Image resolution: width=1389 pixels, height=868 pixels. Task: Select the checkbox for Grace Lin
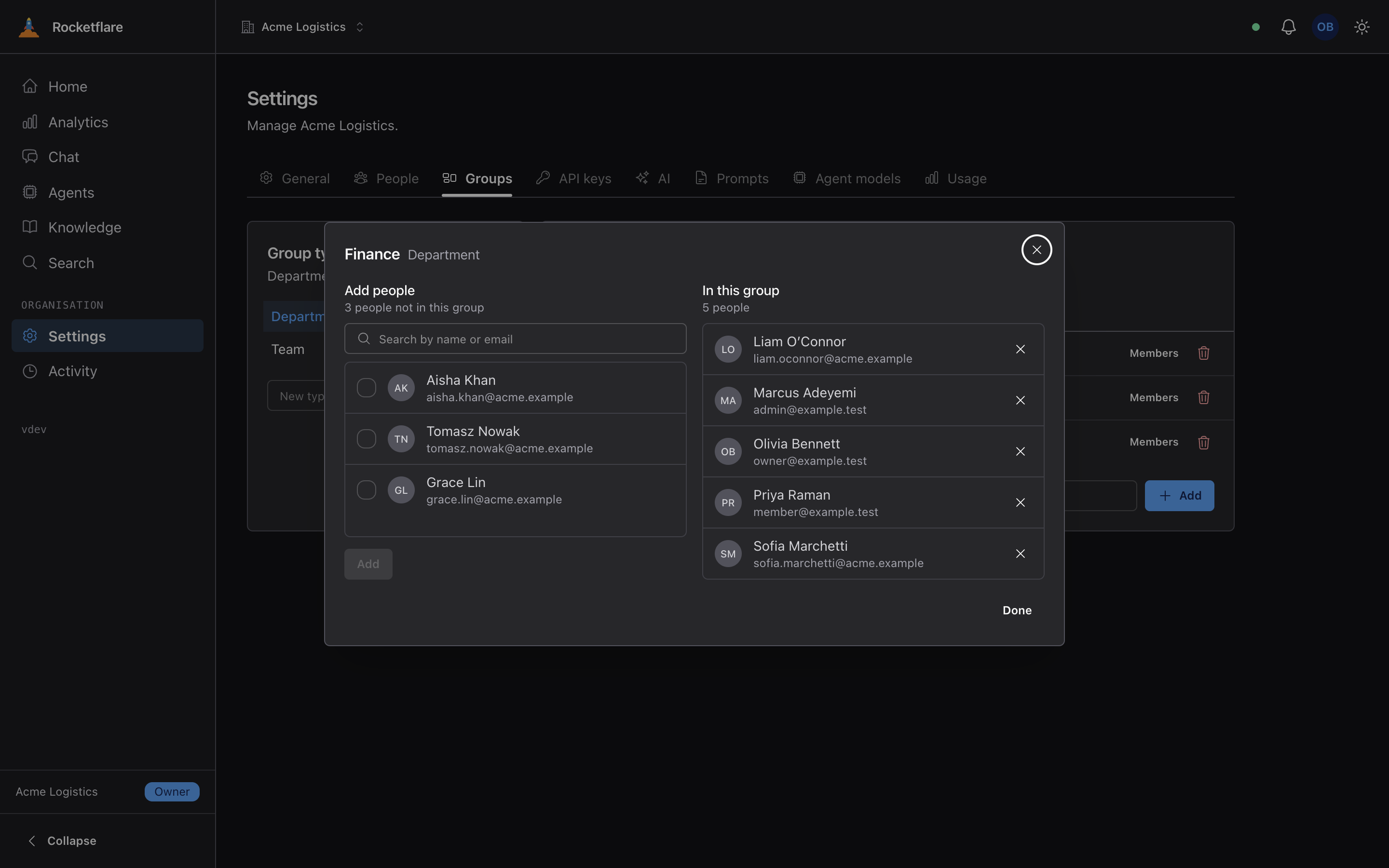(x=366, y=489)
